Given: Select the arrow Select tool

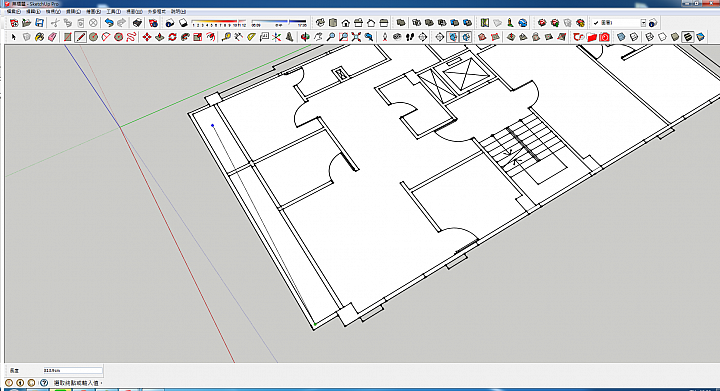Looking at the screenshot, I should (x=14, y=37).
